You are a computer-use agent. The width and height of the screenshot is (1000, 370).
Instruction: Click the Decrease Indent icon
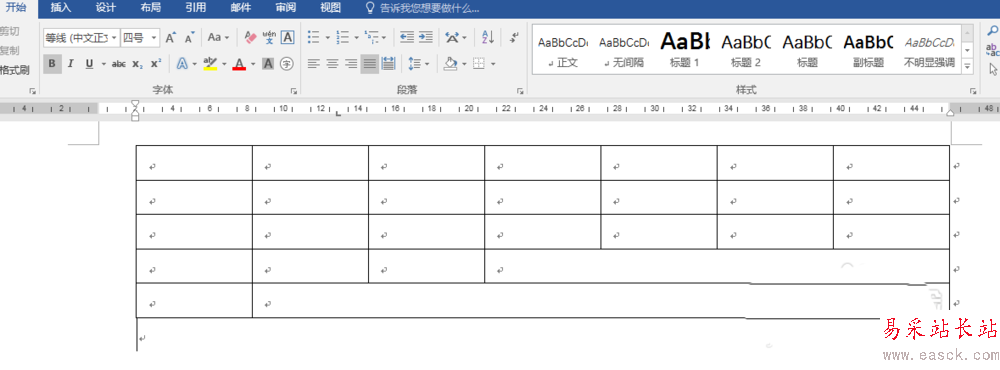tap(407, 38)
